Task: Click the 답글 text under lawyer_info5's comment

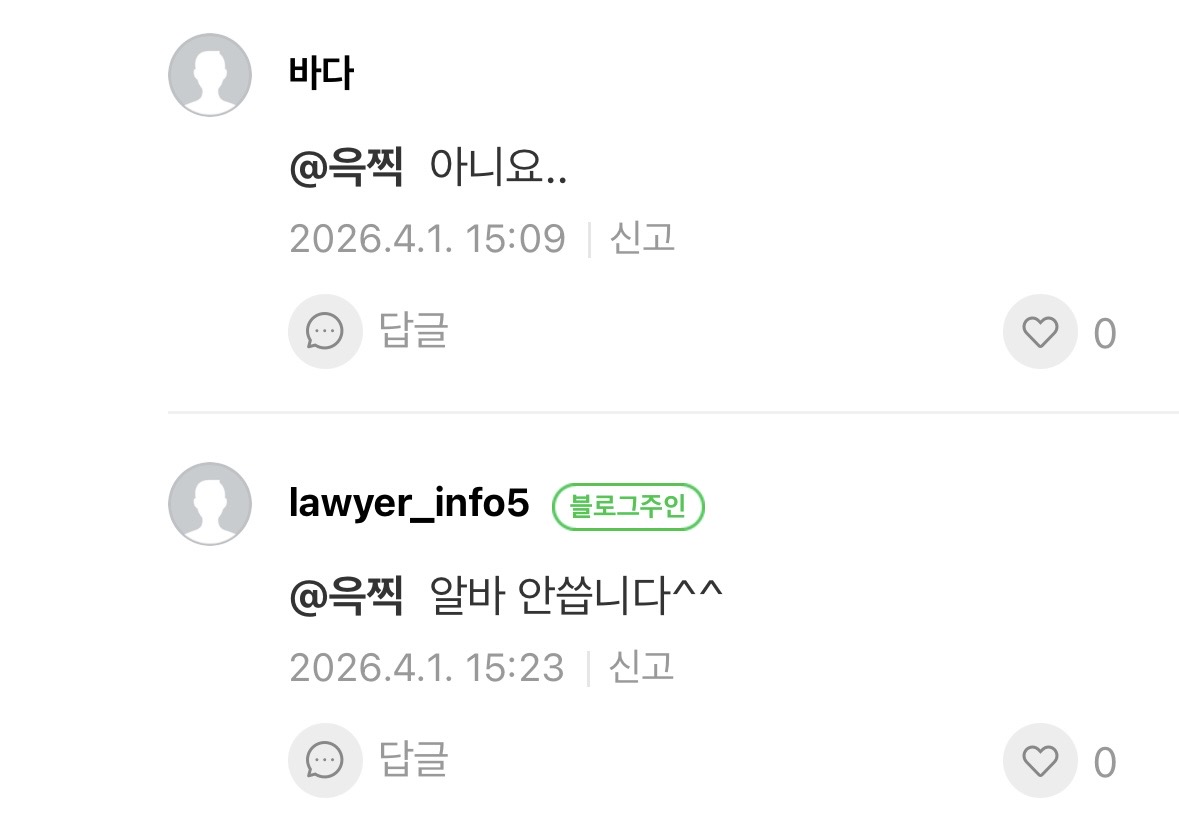Action: tap(414, 760)
